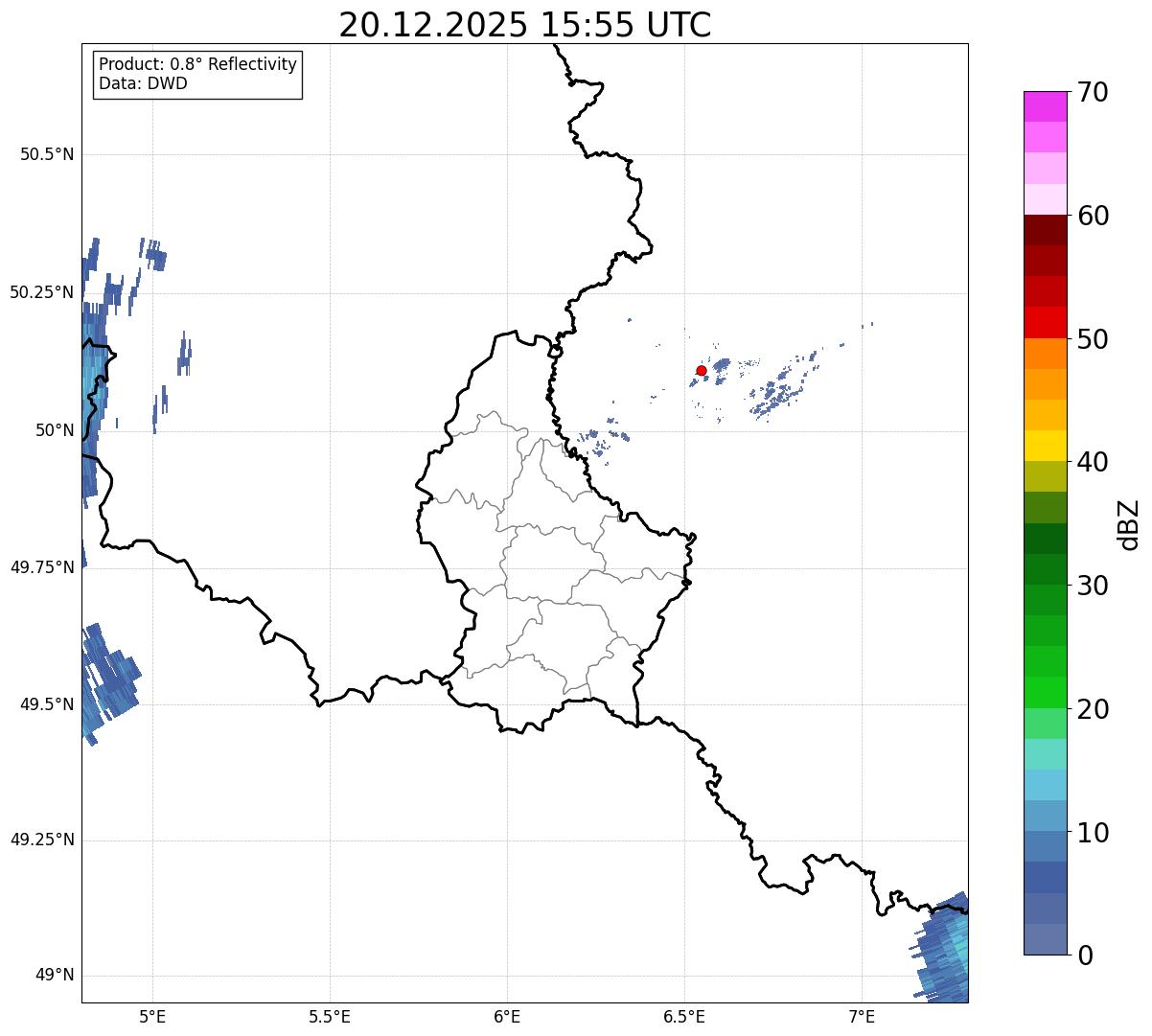Click the 50°N latitude label
The width and height of the screenshot is (1152, 1036).
pos(55,430)
